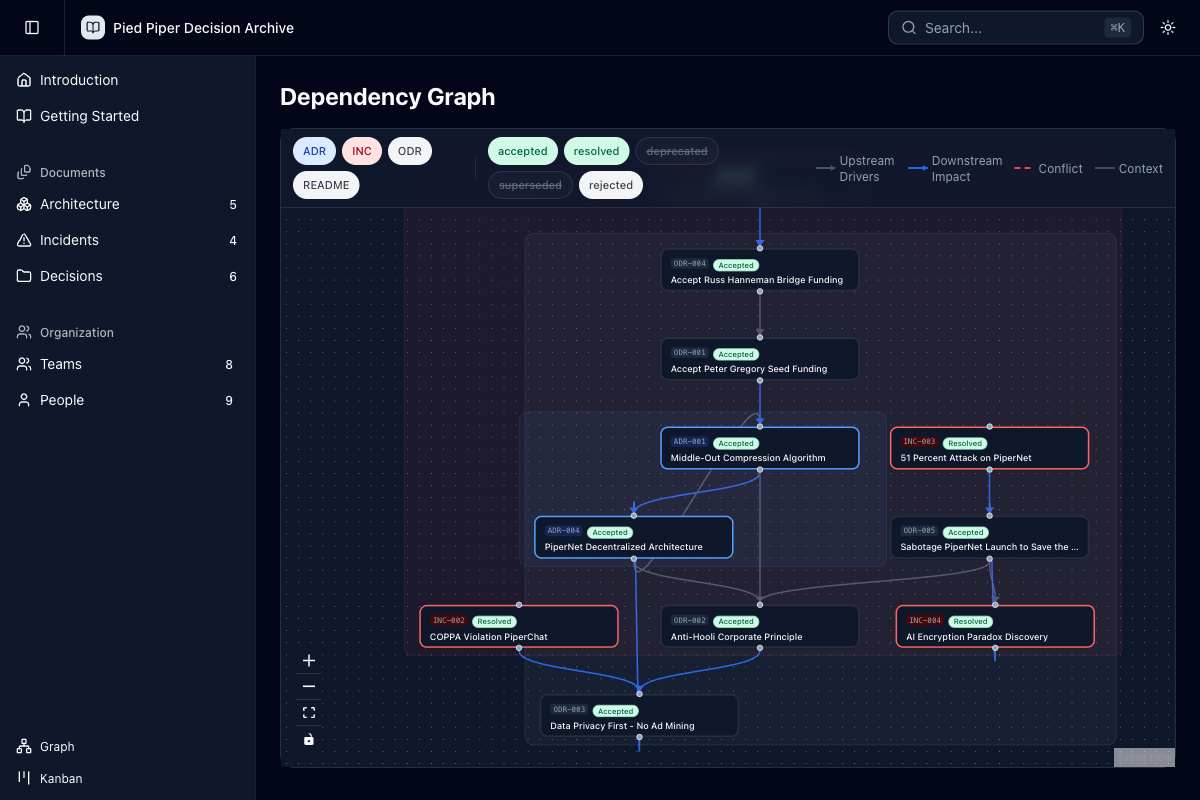Image resolution: width=1200 pixels, height=800 pixels.
Task: Zoom in on the graph
Action: pyautogui.click(x=309, y=660)
